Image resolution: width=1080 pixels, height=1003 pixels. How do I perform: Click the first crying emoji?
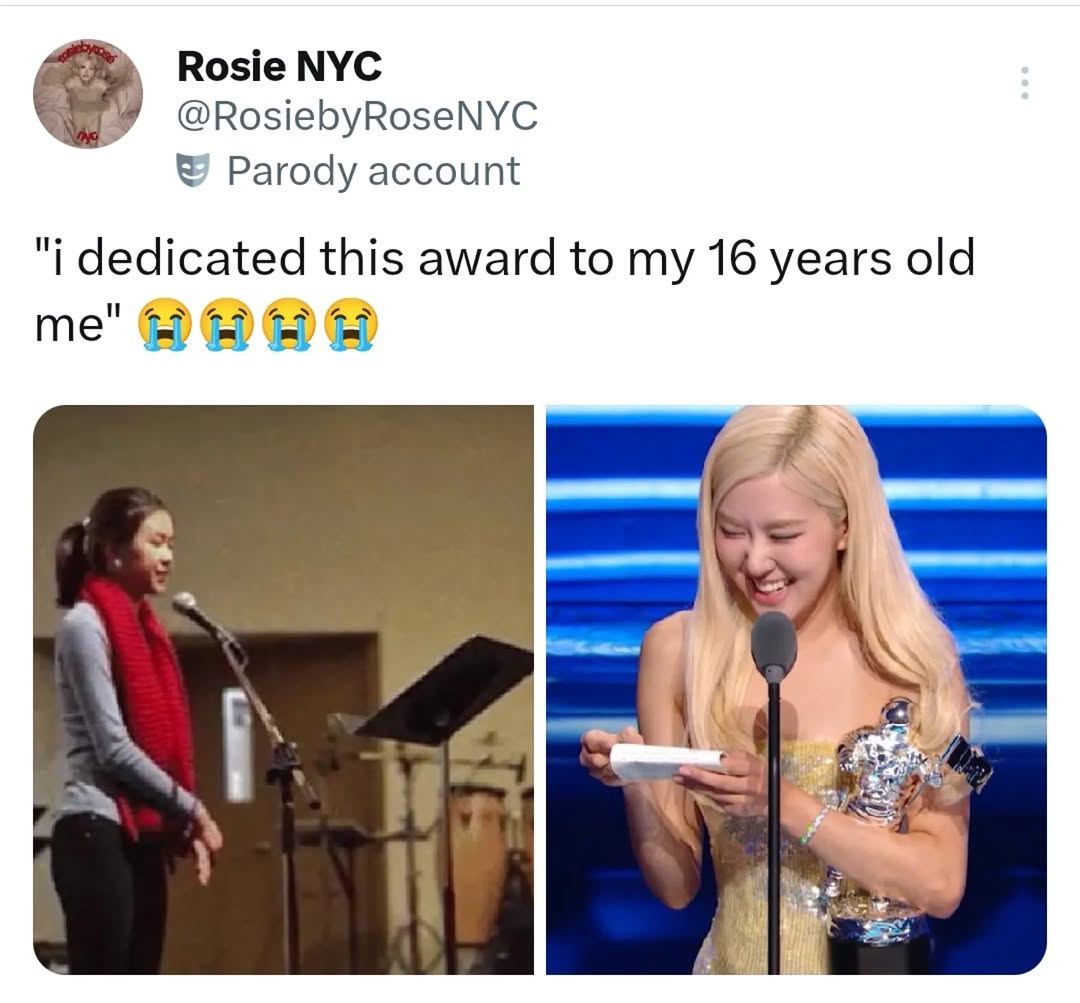[x=163, y=324]
